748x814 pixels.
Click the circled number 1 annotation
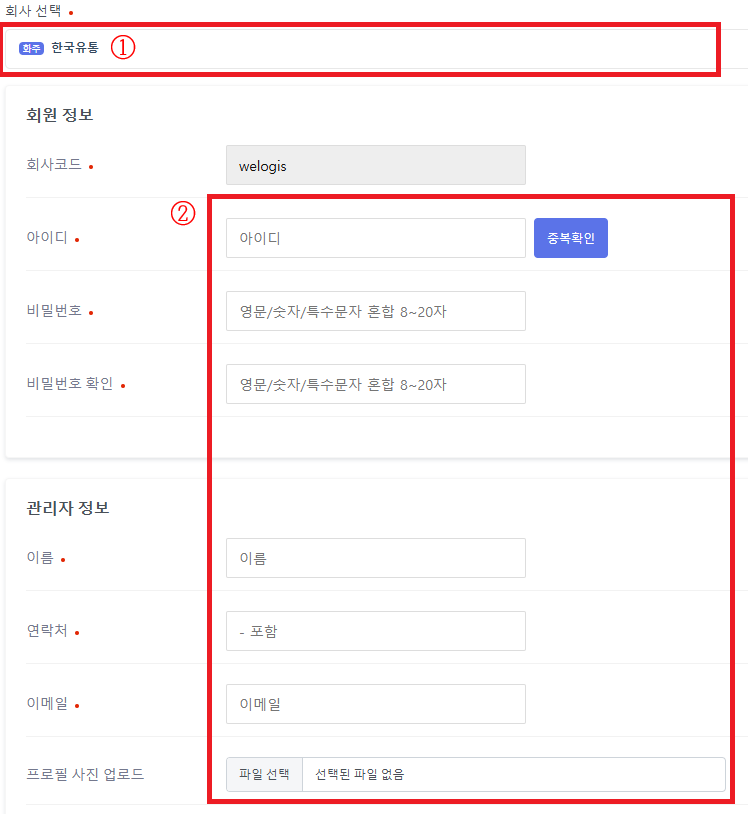pyautogui.click(x=122, y=47)
